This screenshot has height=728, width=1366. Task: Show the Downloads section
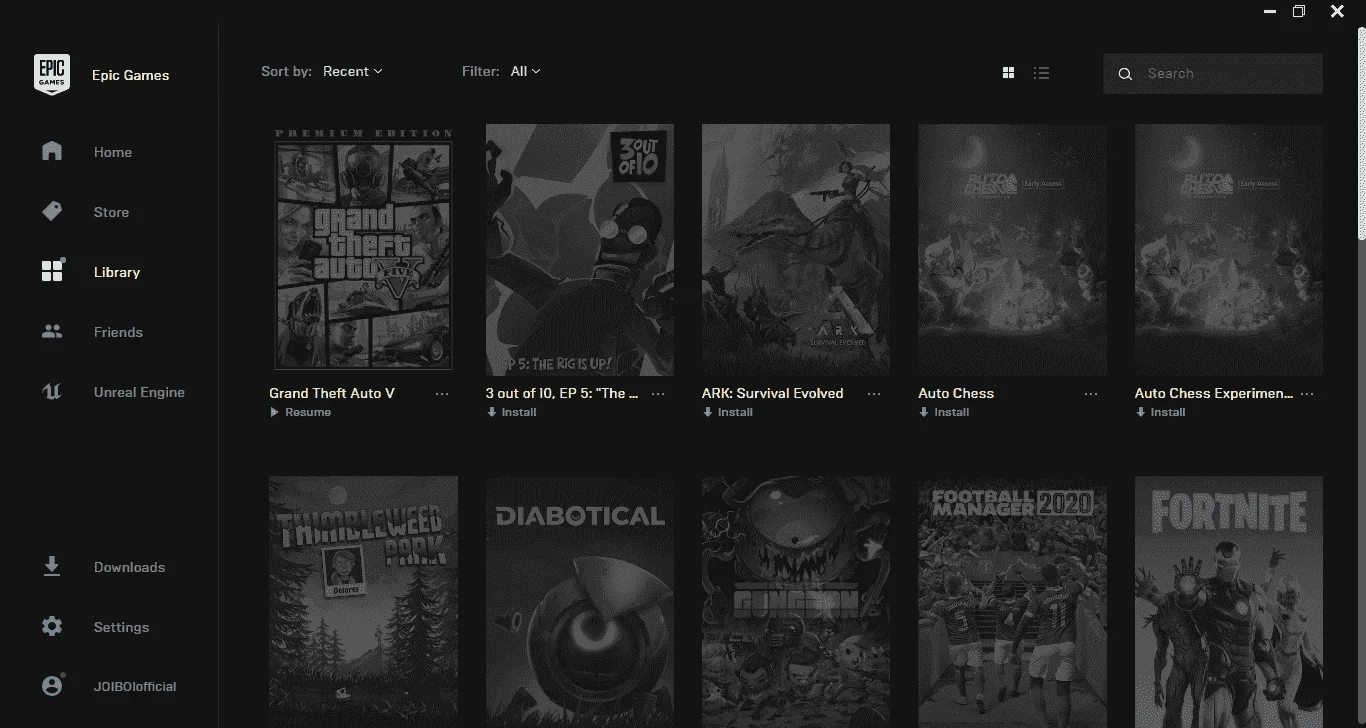tap(129, 567)
